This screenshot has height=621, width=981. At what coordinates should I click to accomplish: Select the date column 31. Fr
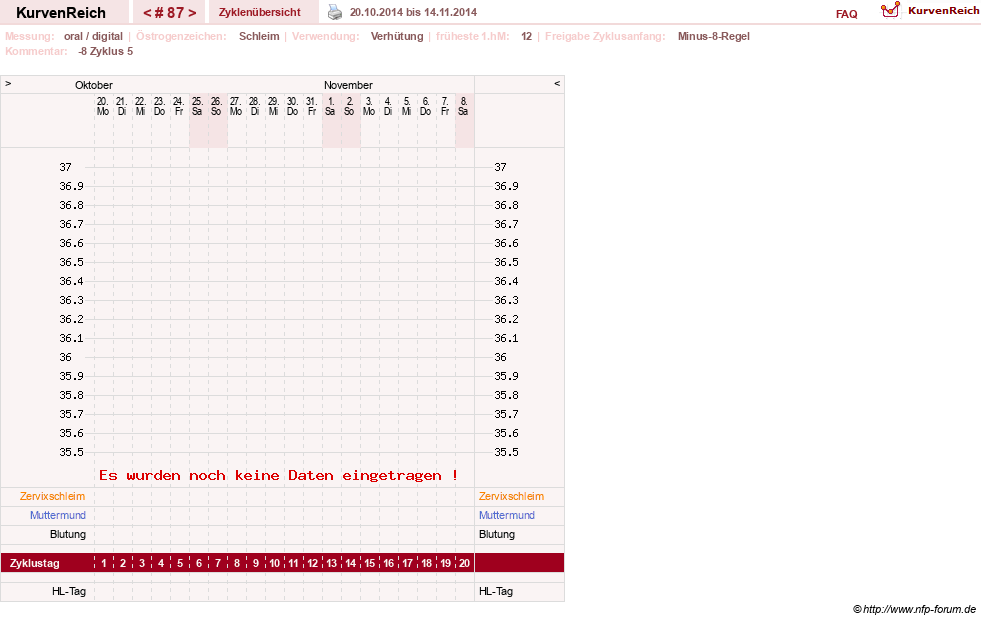[311, 106]
